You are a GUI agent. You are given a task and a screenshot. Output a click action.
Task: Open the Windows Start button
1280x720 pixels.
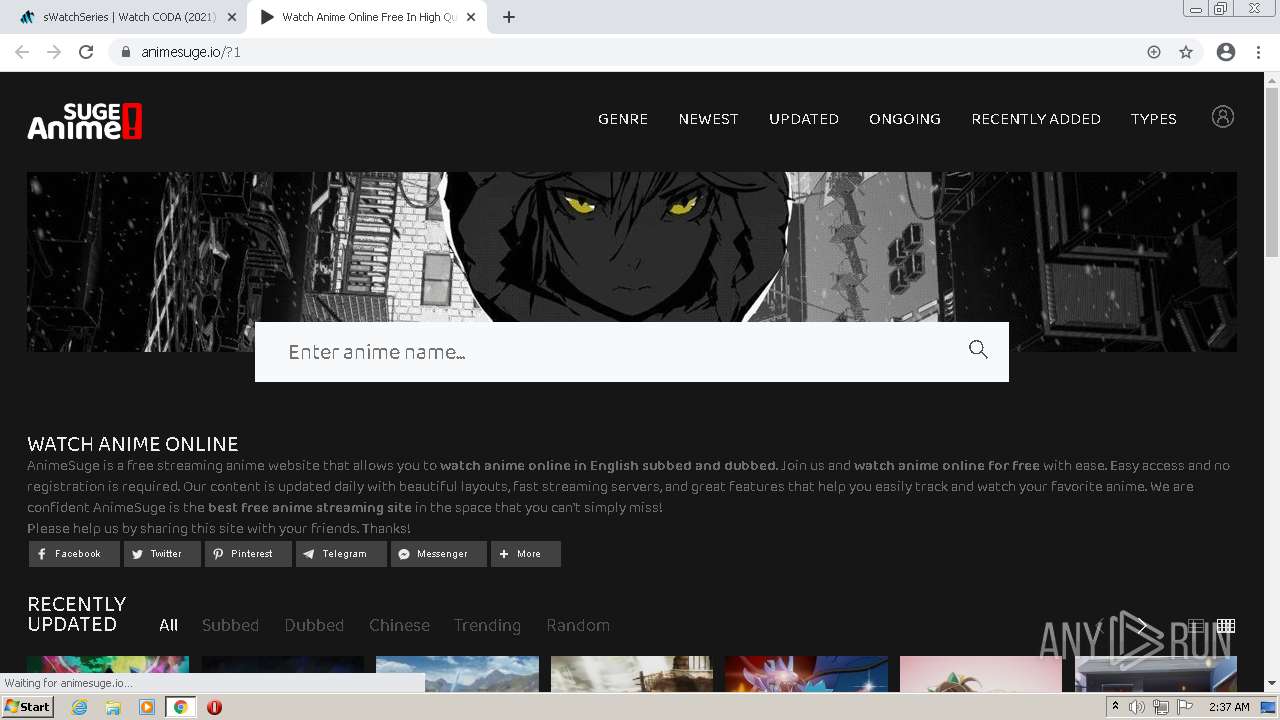click(x=27, y=707)
